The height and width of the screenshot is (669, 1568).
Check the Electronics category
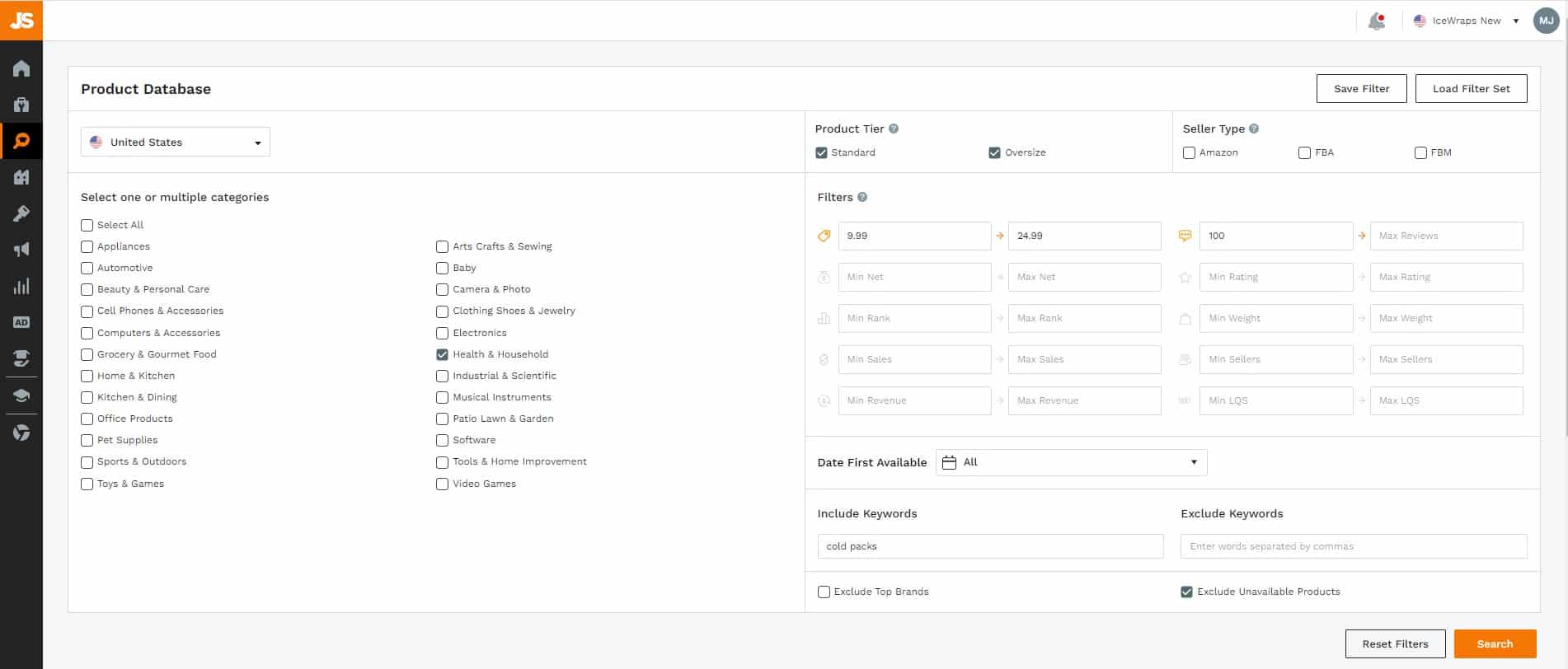pyautogui.click(x=442, y=333)
